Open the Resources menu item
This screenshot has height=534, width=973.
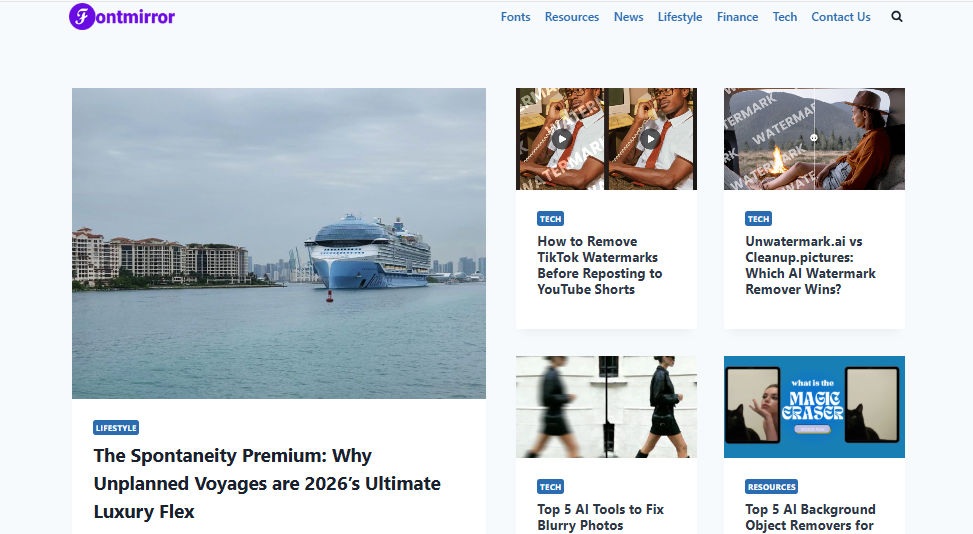(572, 17)
